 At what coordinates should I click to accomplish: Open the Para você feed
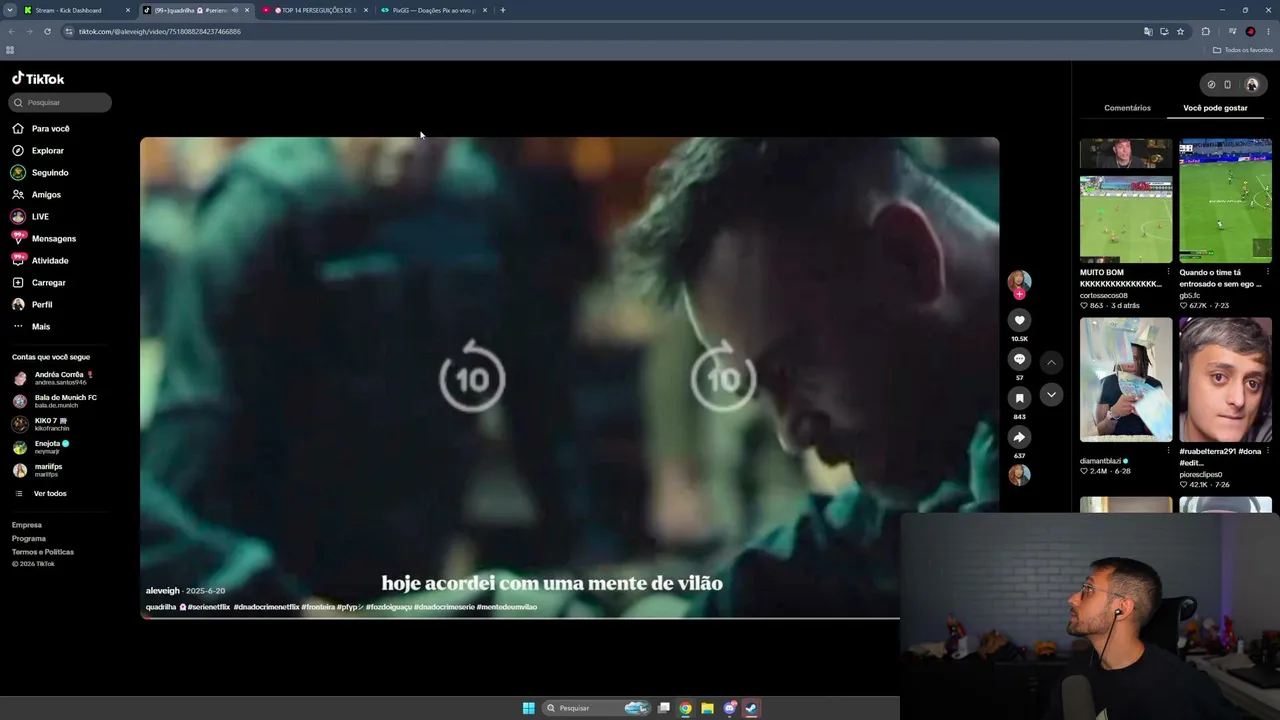(41, 129)
